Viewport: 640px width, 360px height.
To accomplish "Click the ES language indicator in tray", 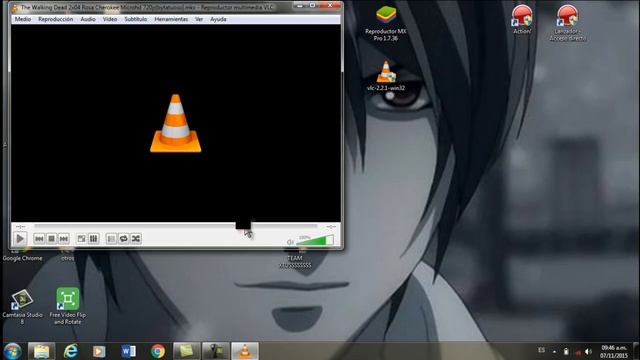I will 541,350.
